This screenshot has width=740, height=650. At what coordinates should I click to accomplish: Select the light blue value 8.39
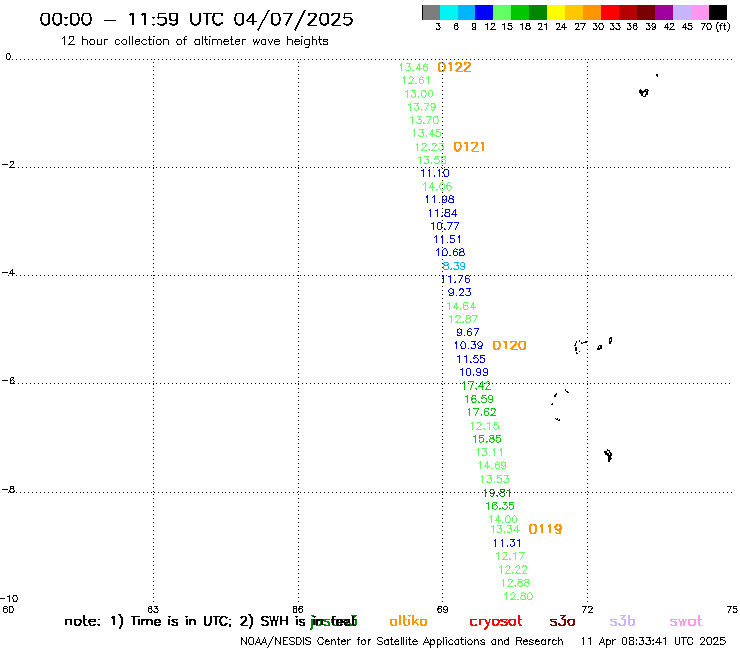454,266
